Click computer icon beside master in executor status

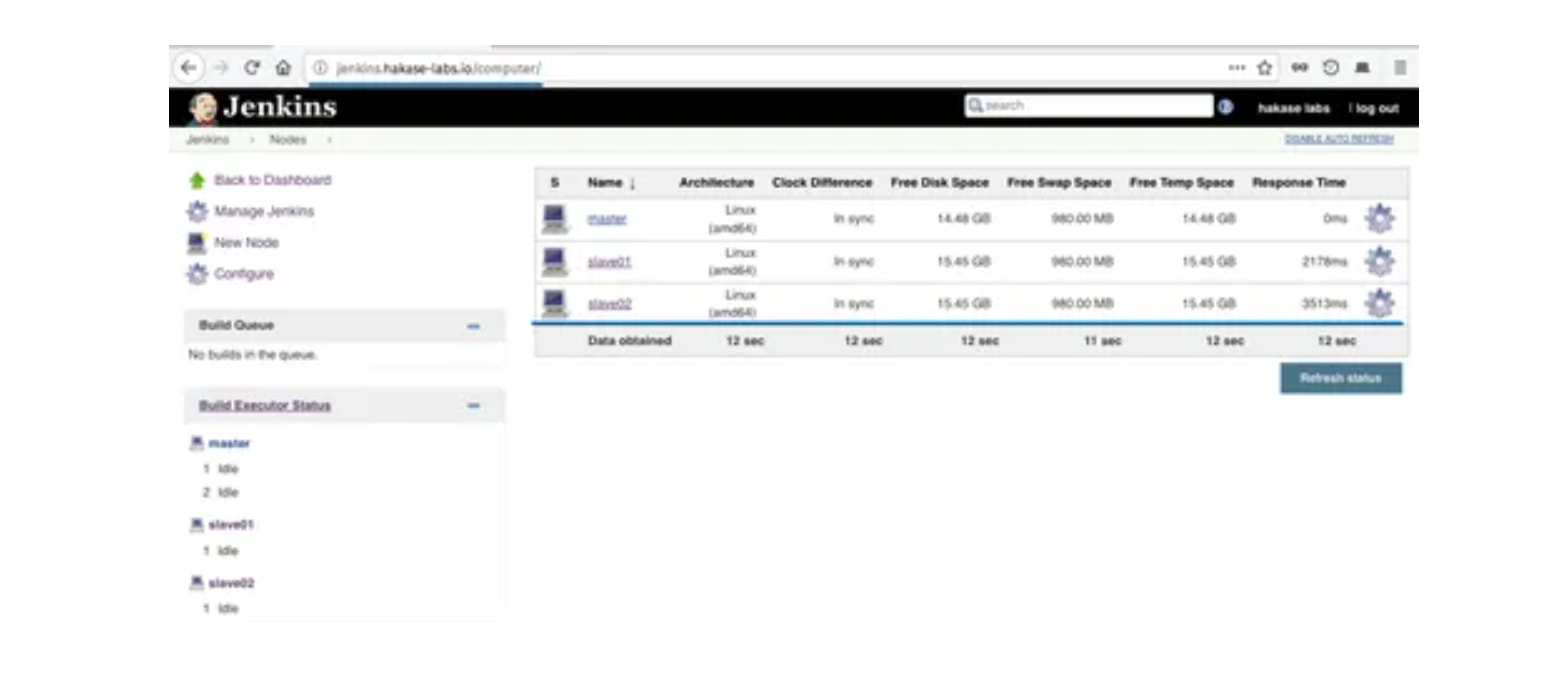coord(197,443)
